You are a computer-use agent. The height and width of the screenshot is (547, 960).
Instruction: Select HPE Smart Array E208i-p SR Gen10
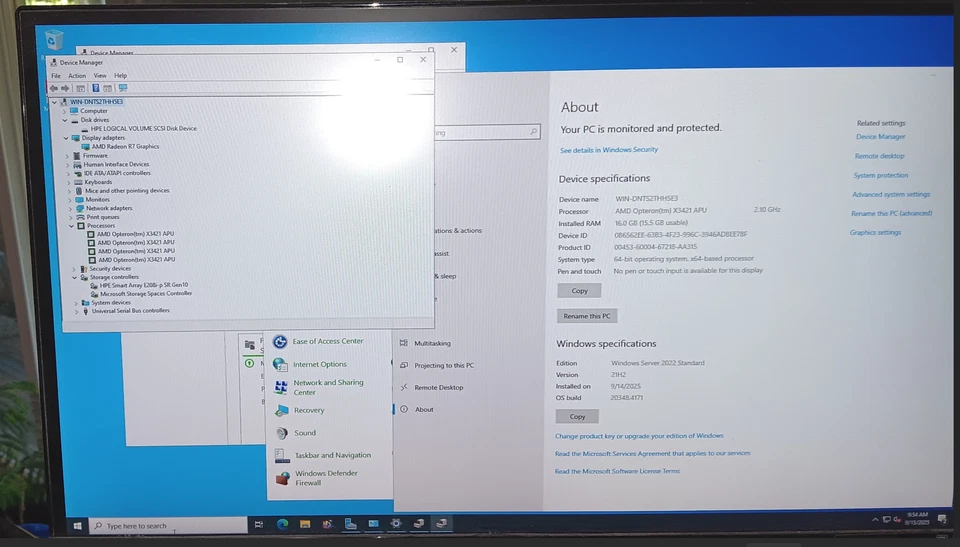tap(144, 285)
